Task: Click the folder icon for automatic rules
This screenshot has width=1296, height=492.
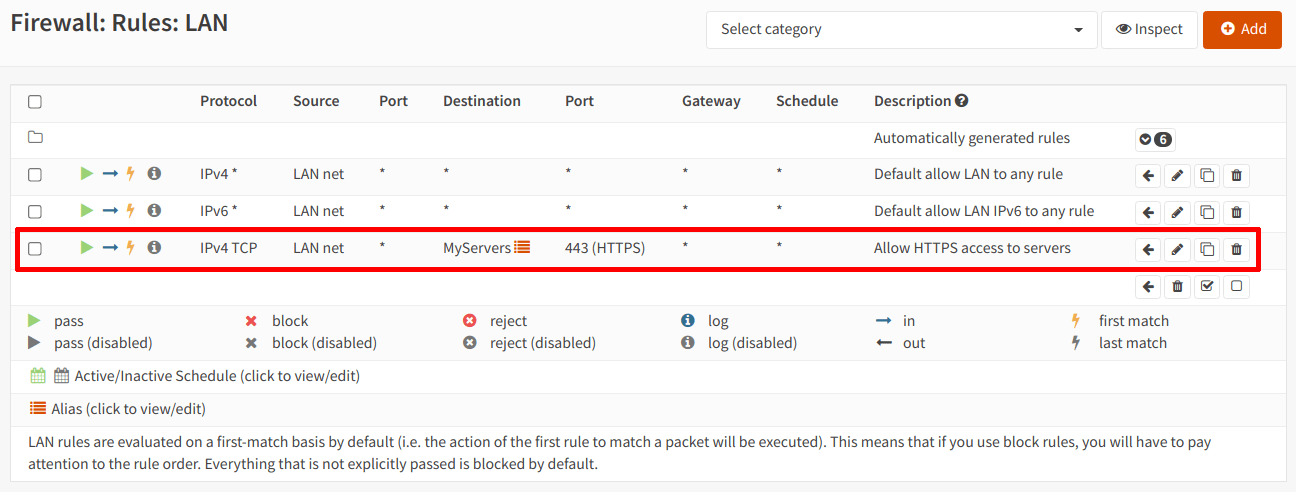Action: coord(35,138)
